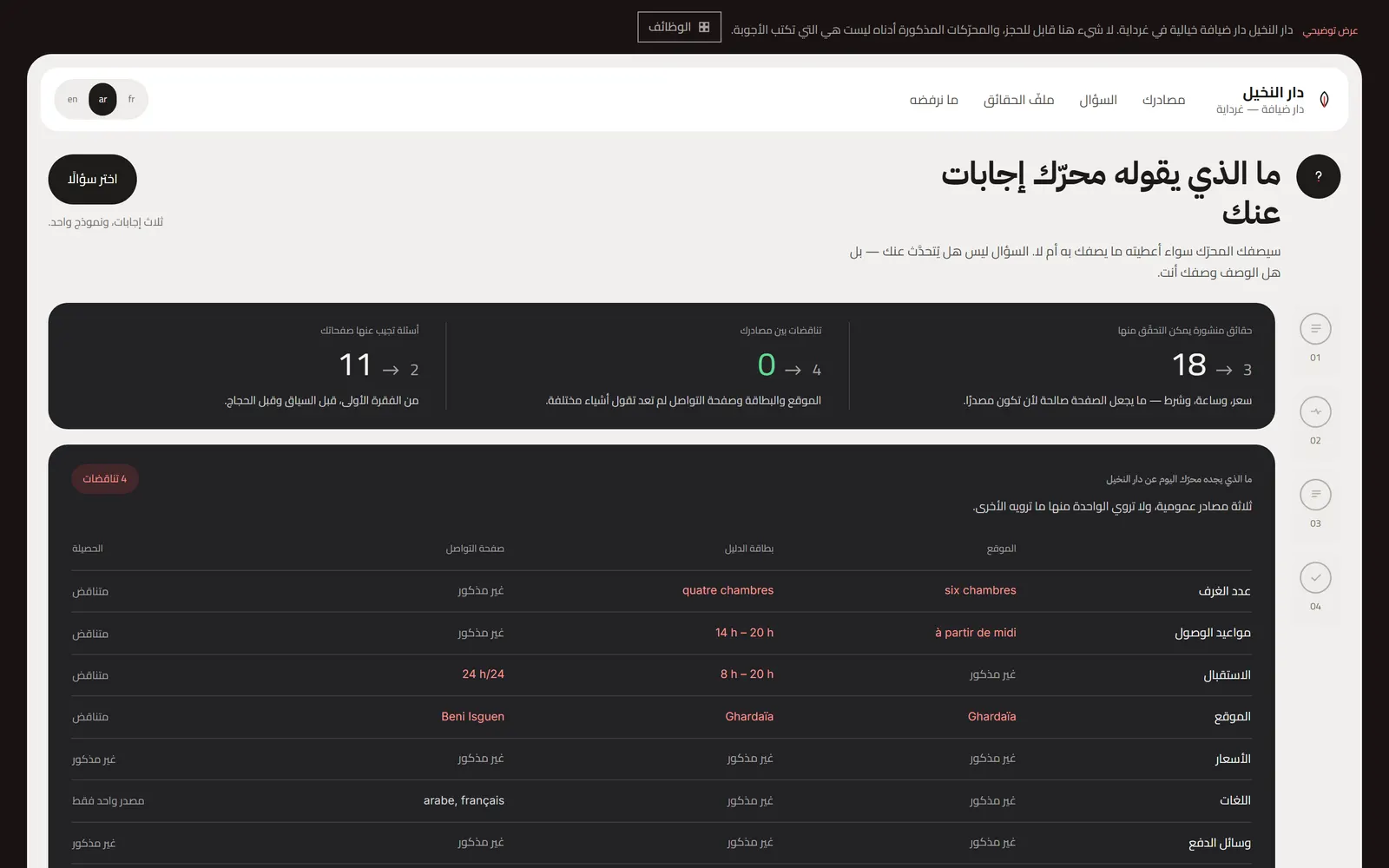Click the question mark circle icon
The height and width of the screenshot is (868, 1389).
tap(1318, 176)
